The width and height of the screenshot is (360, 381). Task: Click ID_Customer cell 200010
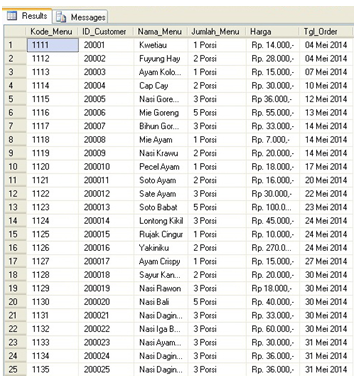106,167
